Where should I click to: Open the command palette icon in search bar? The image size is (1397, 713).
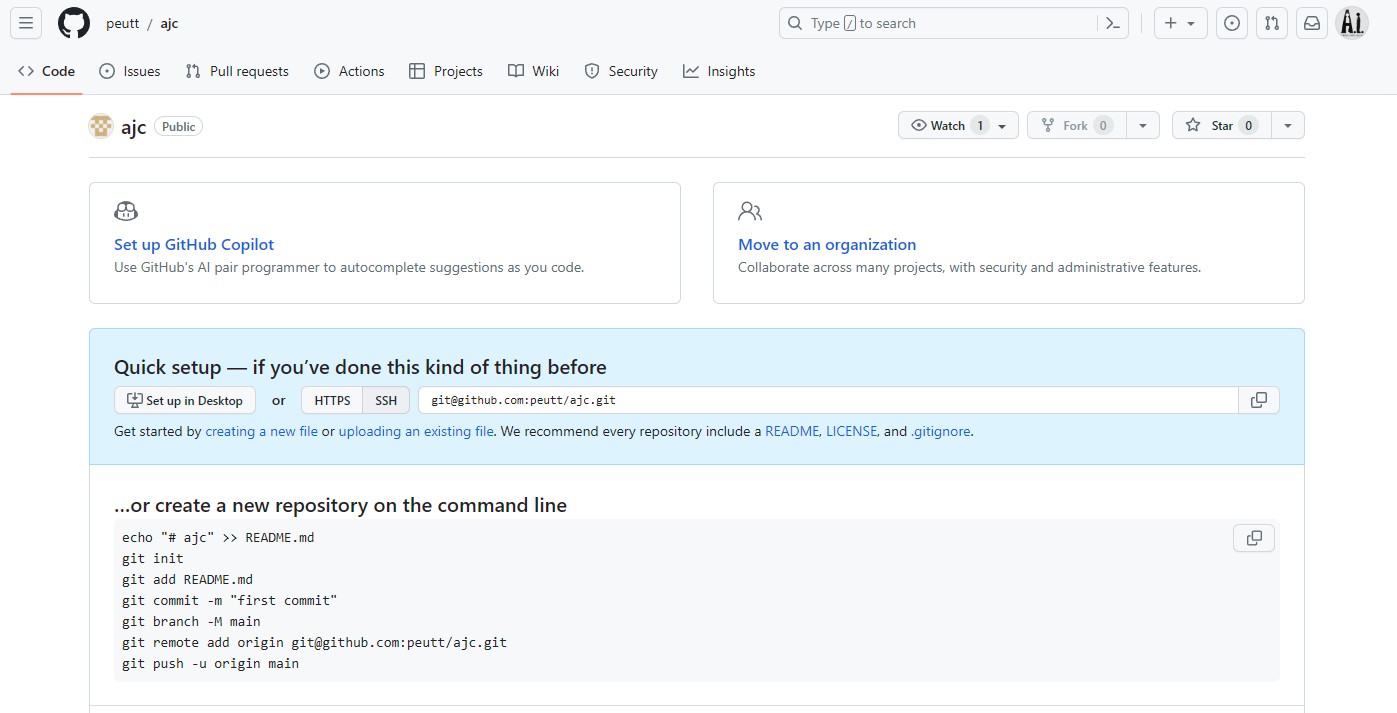coord(1112,23)
